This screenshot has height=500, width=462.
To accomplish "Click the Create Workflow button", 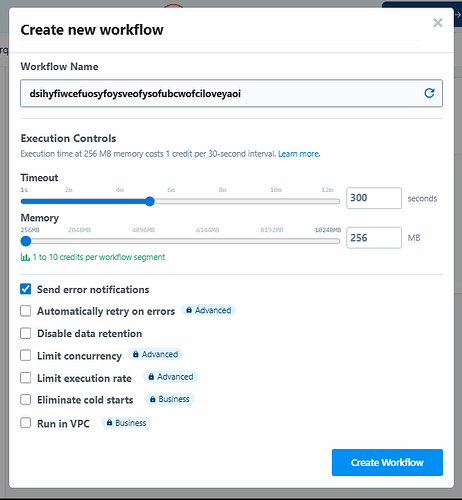I will pyautogui.click(x=387, y=462).
